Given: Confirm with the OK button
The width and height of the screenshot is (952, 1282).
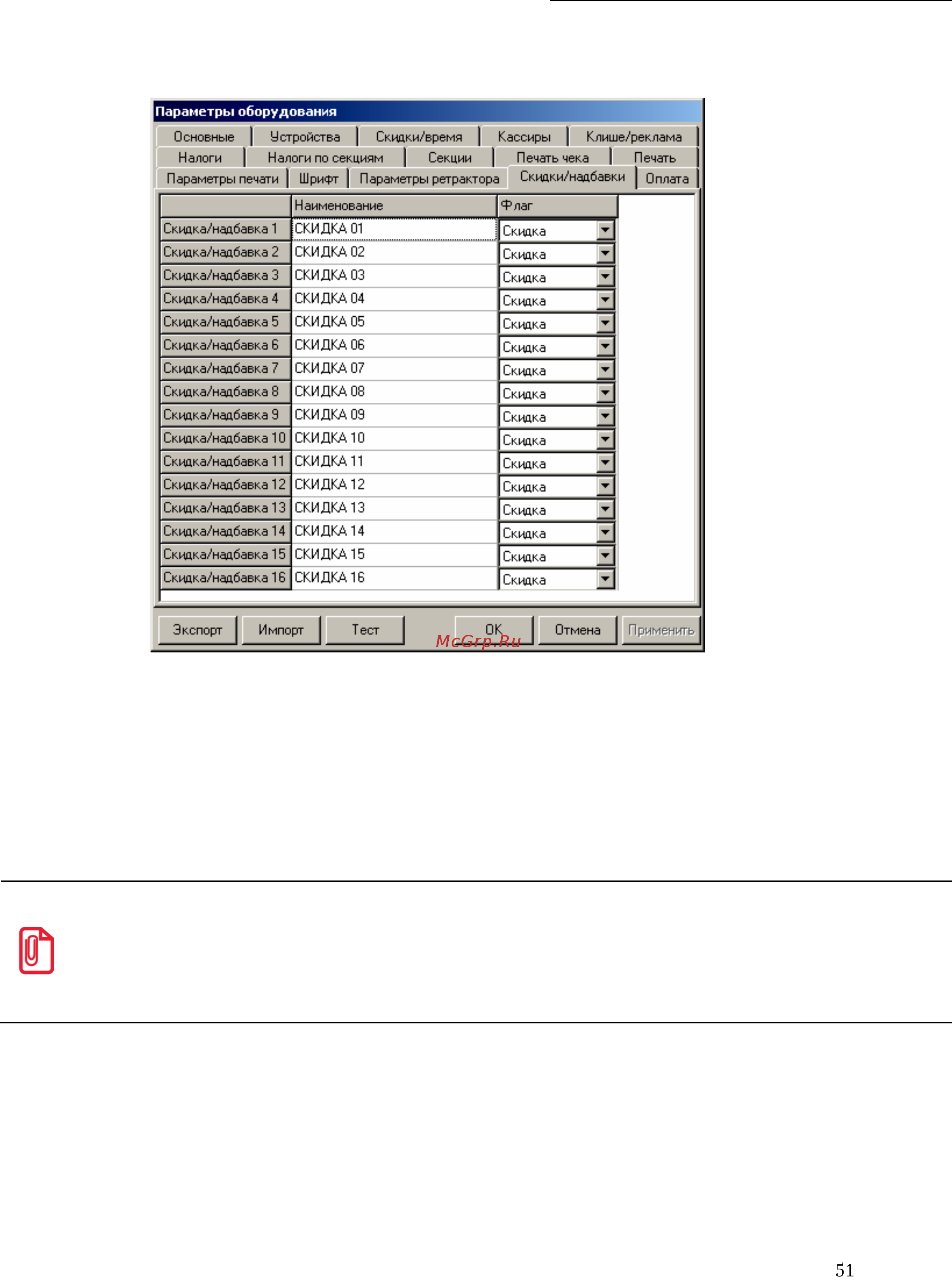Looking at the screenshot, I should pos(494,630).
